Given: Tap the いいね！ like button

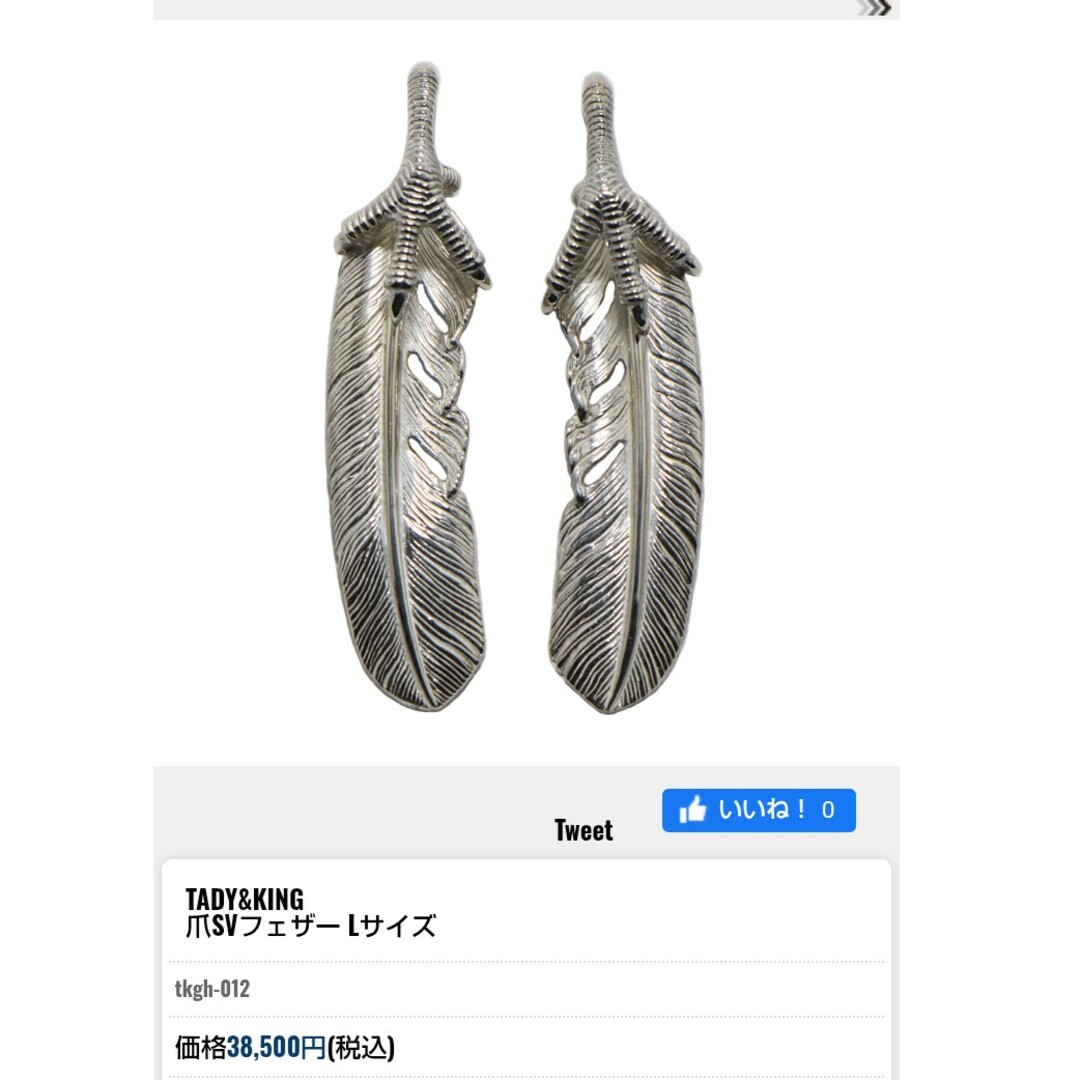Looking at the screenshot, I should [x=758, y=810].
